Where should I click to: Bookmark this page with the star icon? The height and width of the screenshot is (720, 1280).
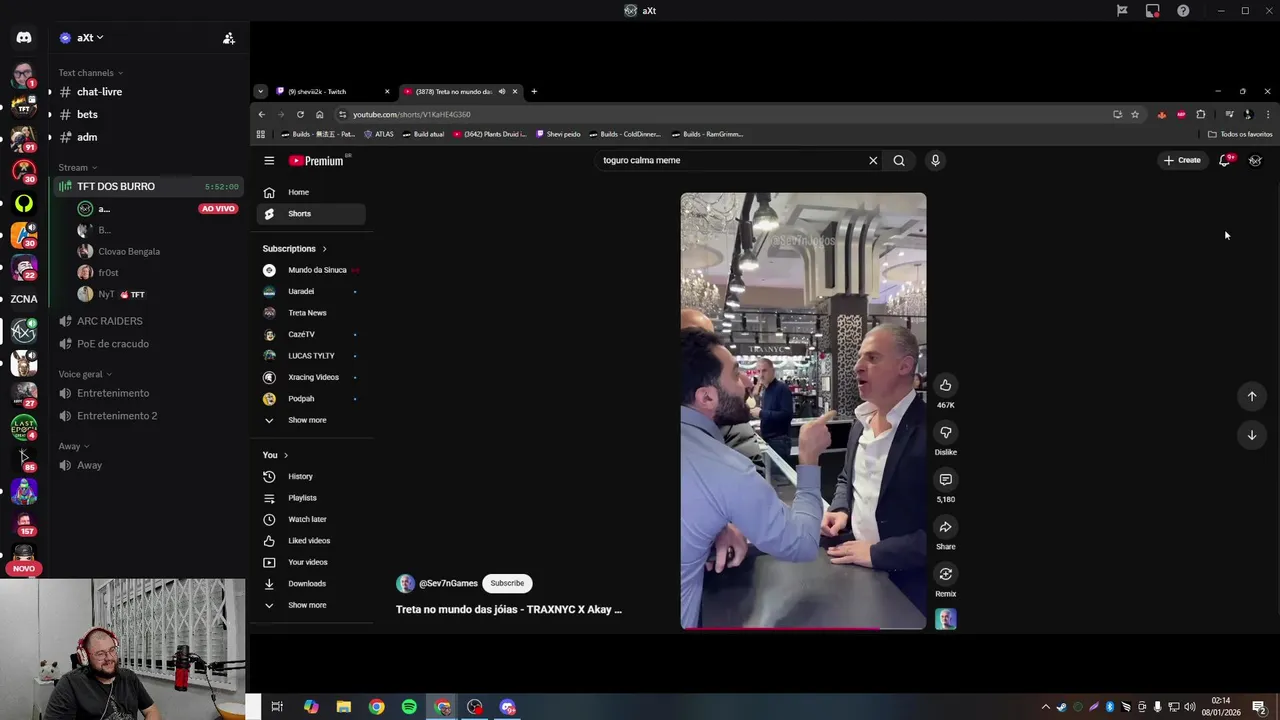(x=1135, y=114)
